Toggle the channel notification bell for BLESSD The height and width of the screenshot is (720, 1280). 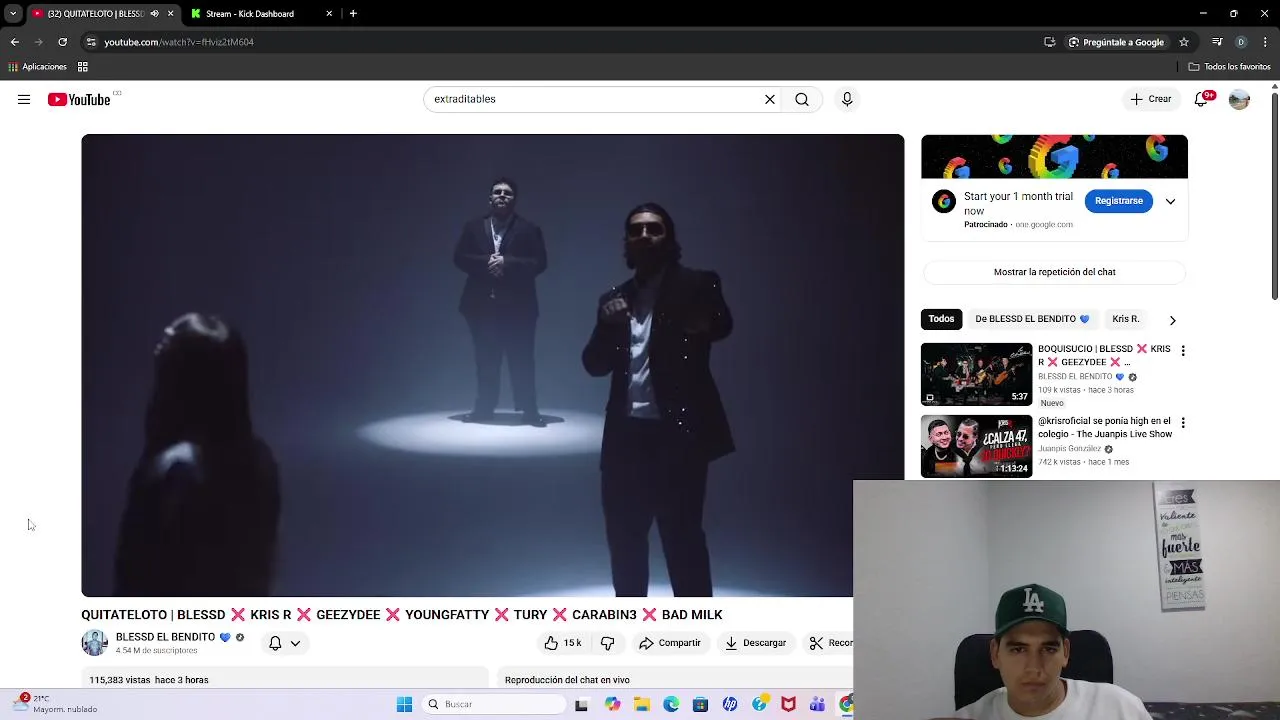[284, 643]
